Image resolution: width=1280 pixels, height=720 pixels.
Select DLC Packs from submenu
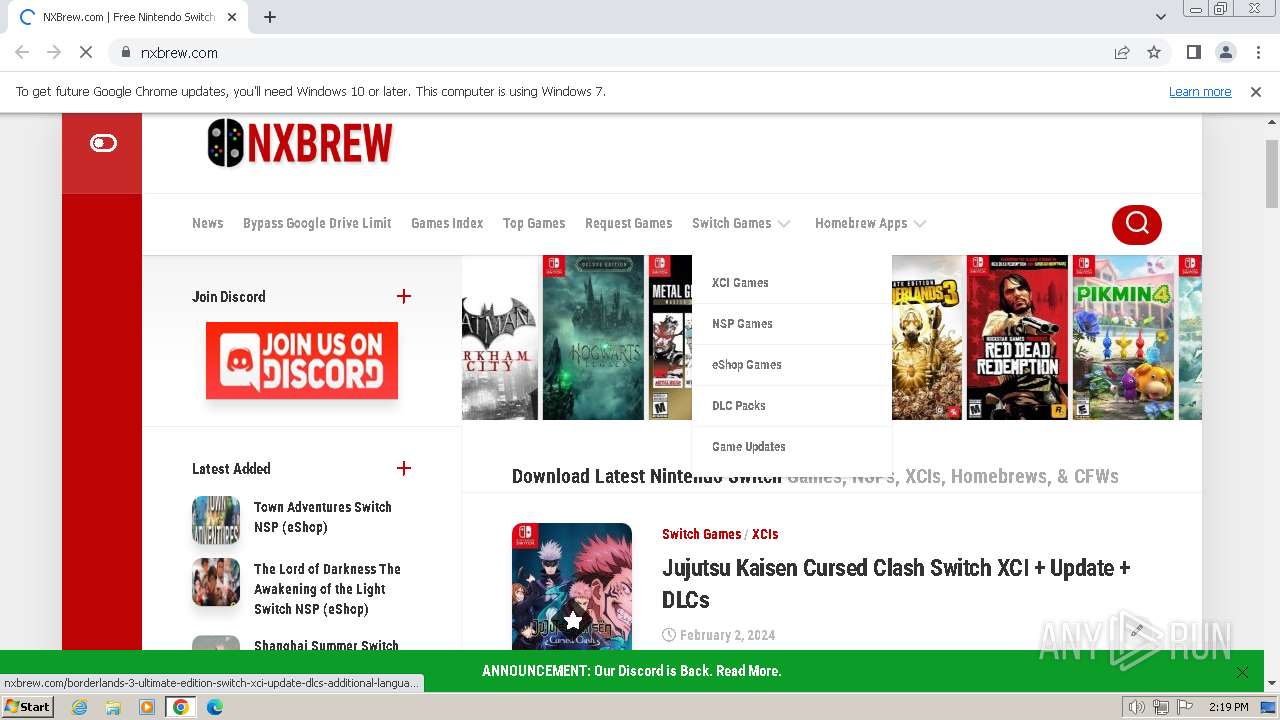click(738, 406)
